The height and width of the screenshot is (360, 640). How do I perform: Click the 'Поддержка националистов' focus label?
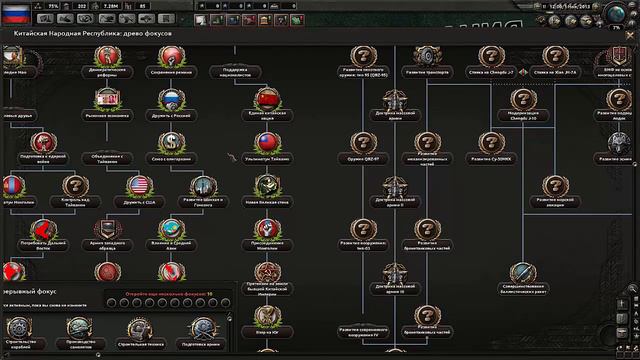(235, 72)
